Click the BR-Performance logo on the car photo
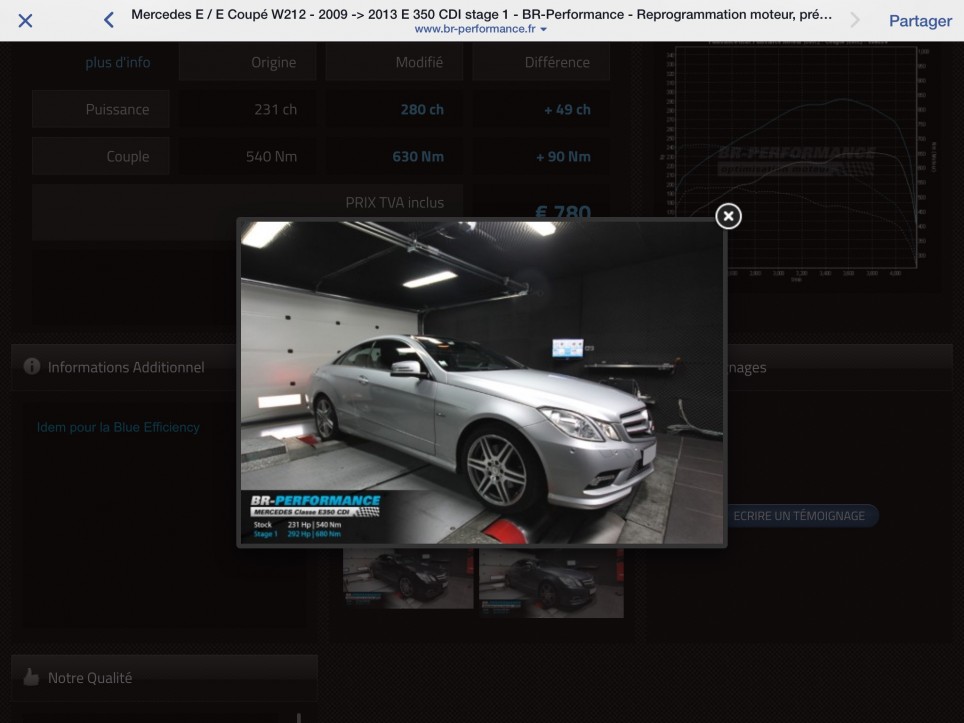This screenshot has height=723, width=964. coord(315,501)
